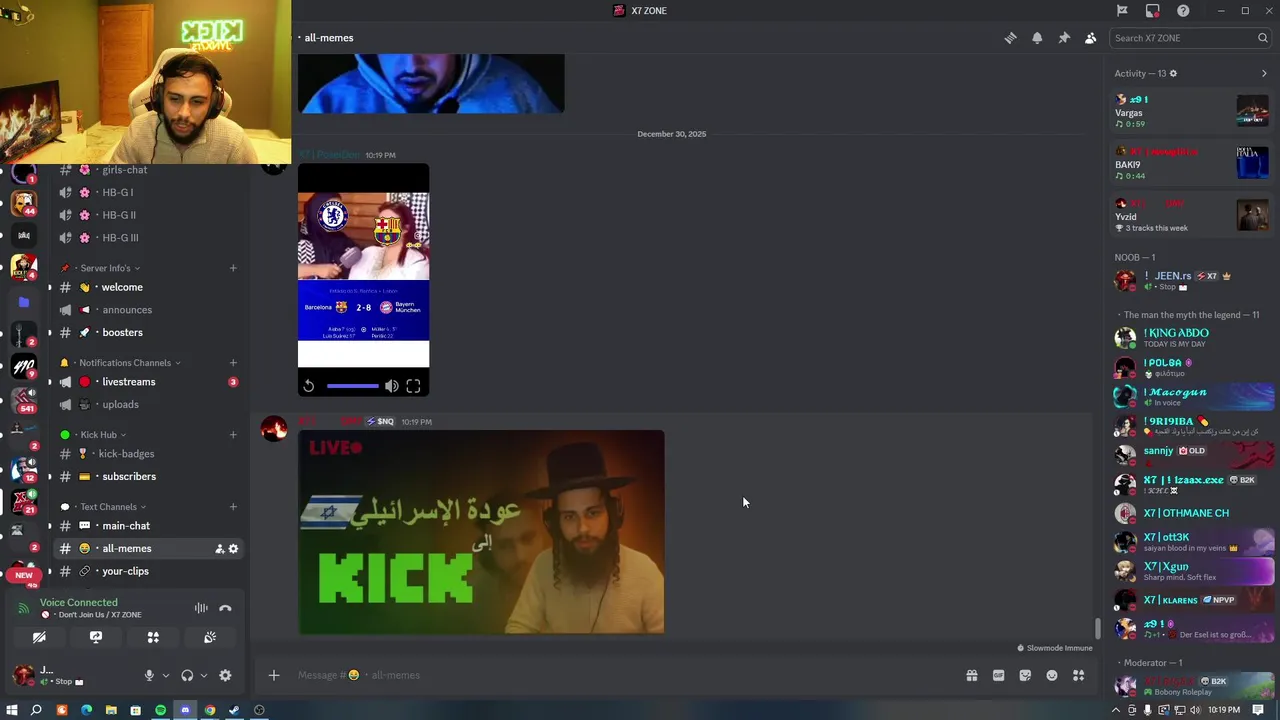This screenshot has height=720, width=1280.
Task: Open the soundboard in voice panel
Action: click(x=210, y=637)
